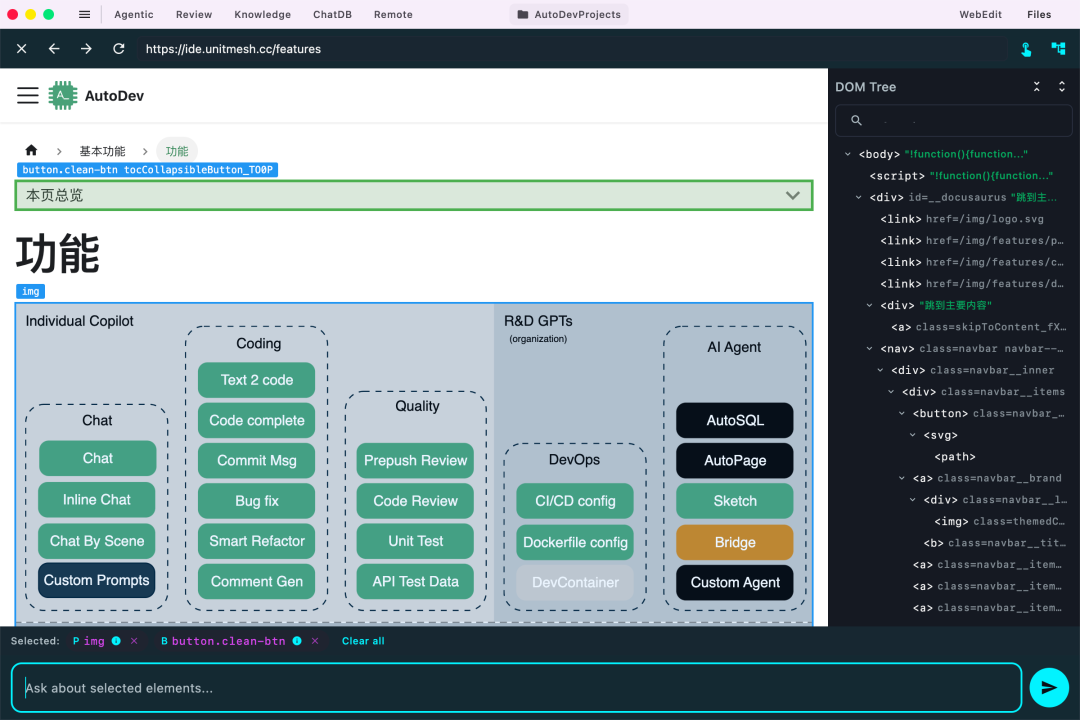Screen dimensions: 1080x720
Task: Click the 功能 page heading
Action: pyautogui.click(x=58, y=254)
